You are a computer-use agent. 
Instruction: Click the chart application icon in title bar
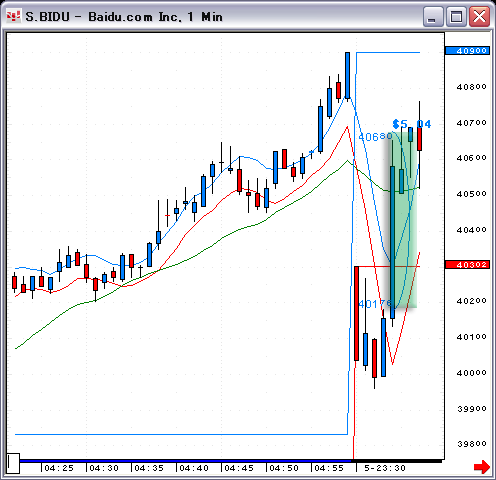click(14, 16)
